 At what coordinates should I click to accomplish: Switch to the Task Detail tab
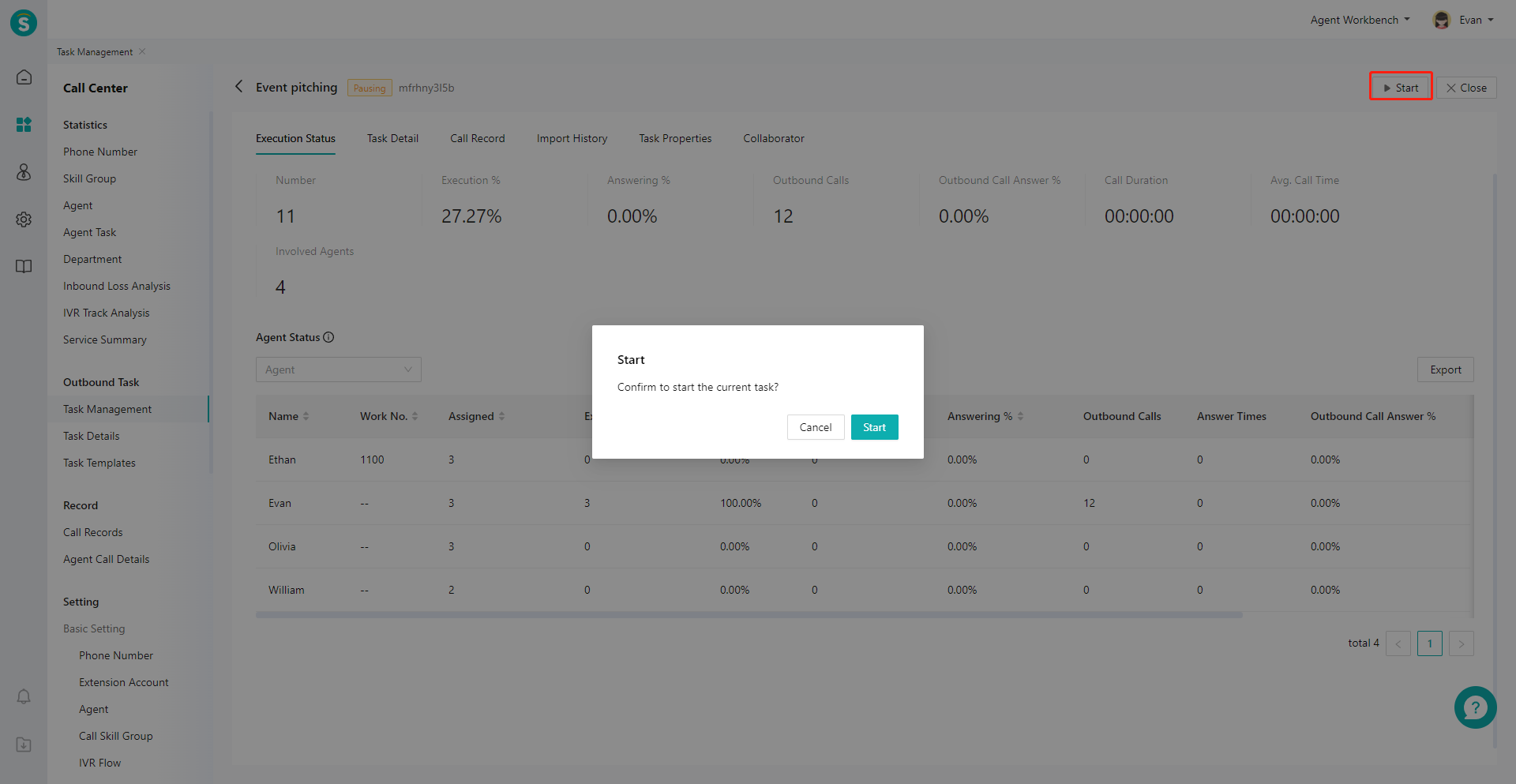[392, 138]
